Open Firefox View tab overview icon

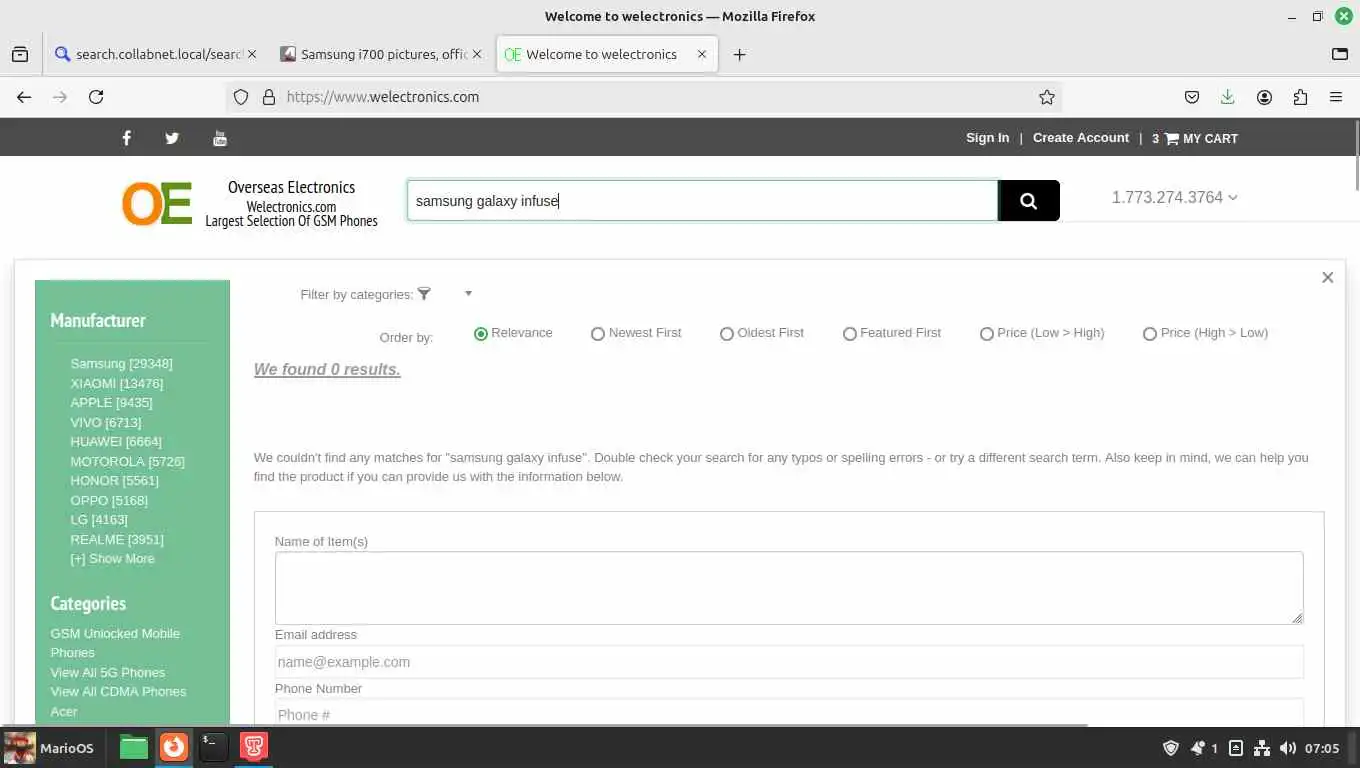click(20, 55)
